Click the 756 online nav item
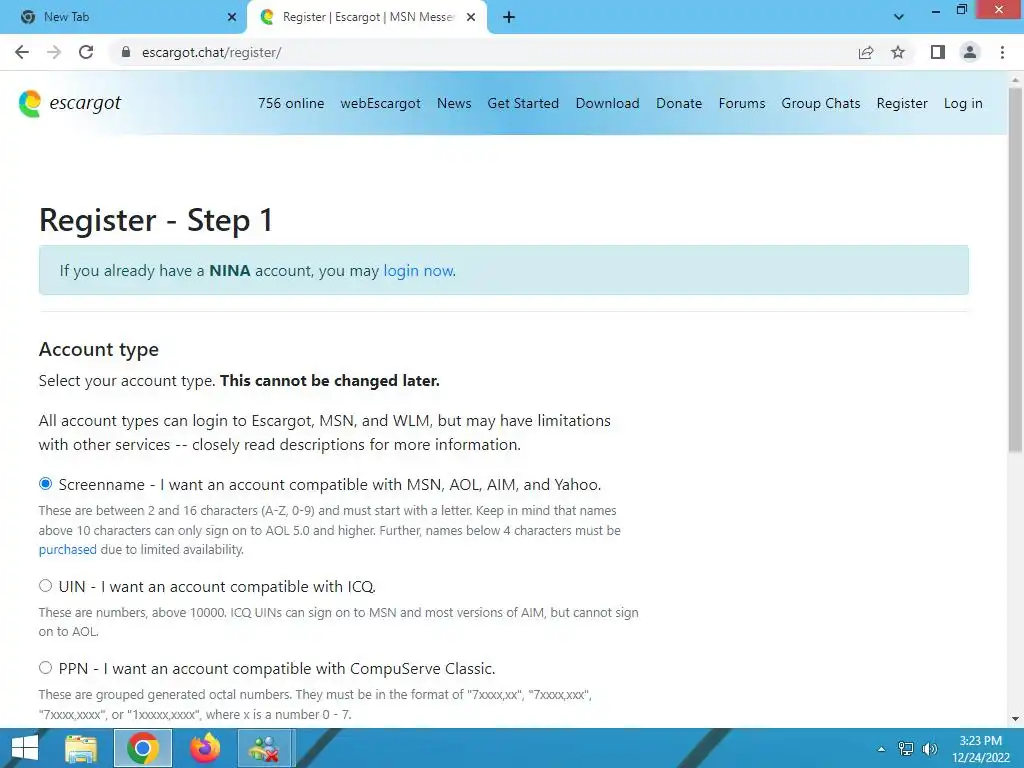The image size is (1024, 768). coord(291,103)
